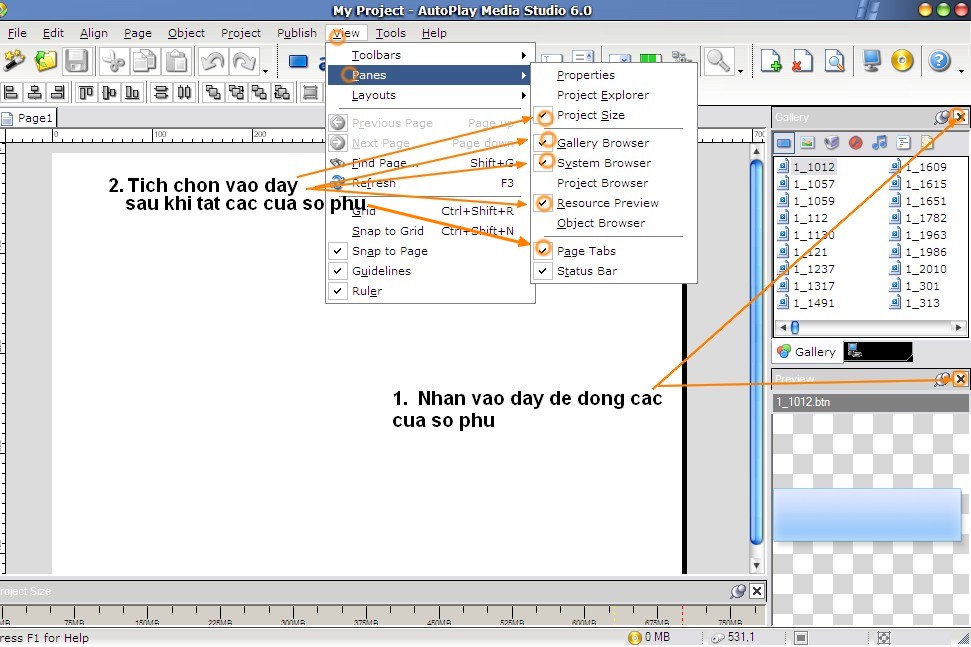
Task: Open the Edit menu
Action: coord(53,33)
